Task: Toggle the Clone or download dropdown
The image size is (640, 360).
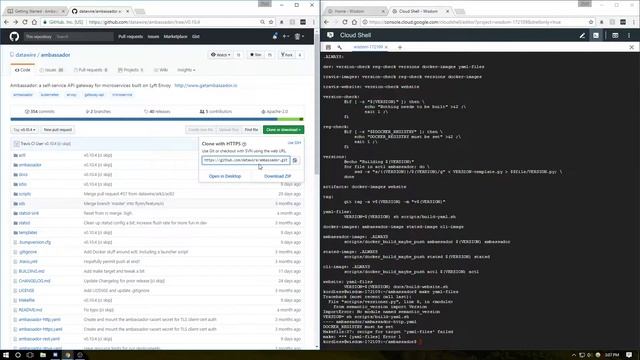Action: pos(283,130)
